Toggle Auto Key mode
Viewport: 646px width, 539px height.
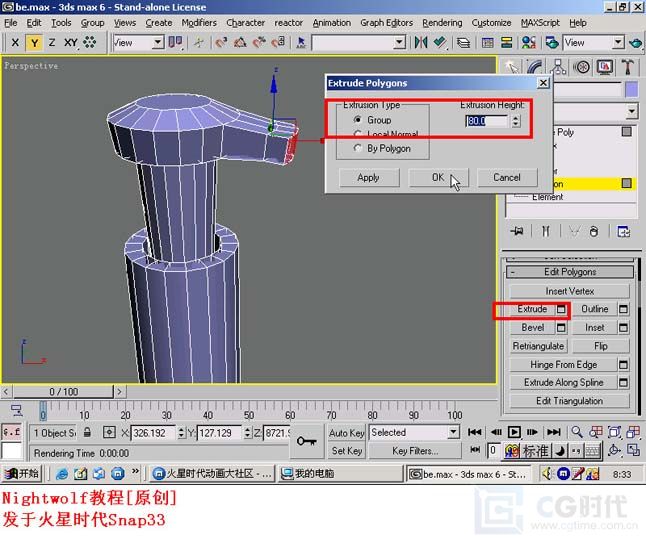347,433
